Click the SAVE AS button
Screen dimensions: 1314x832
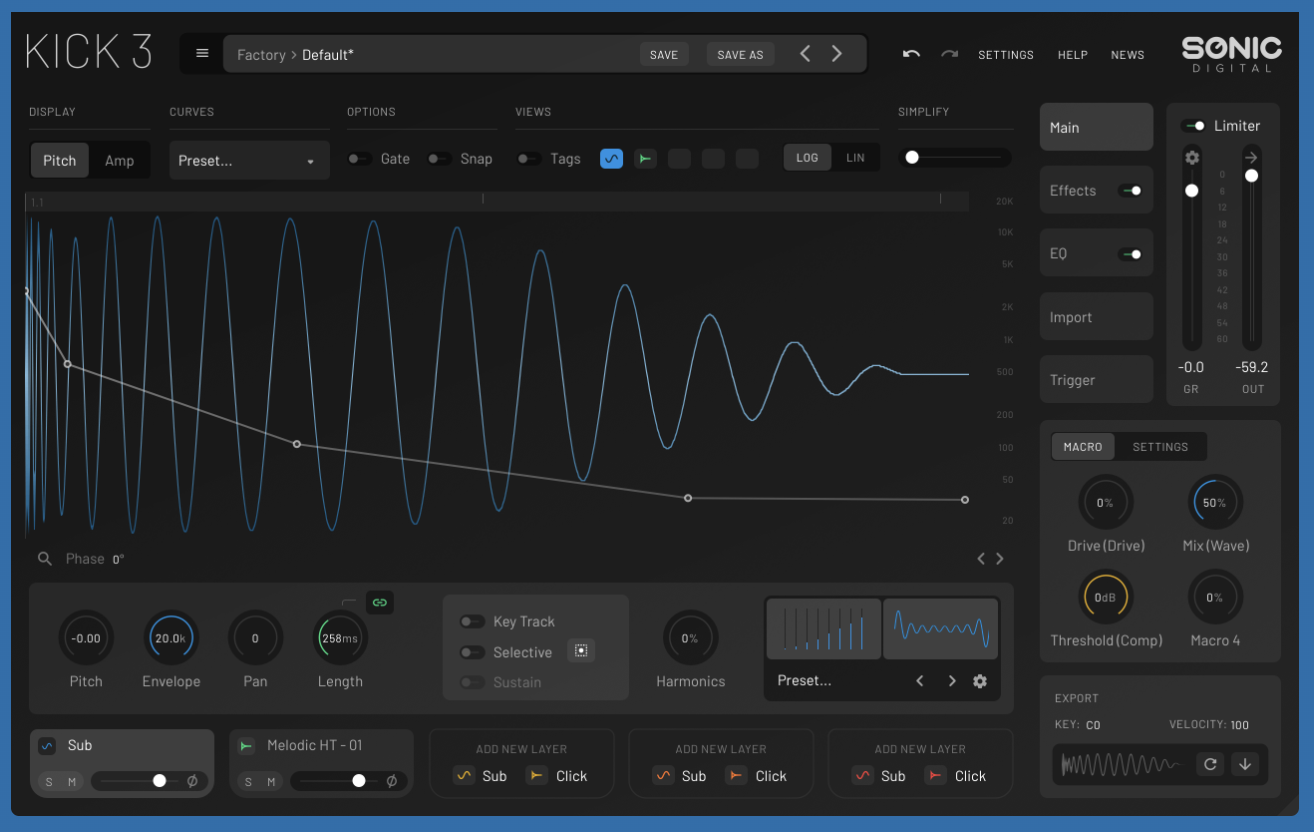740,55
